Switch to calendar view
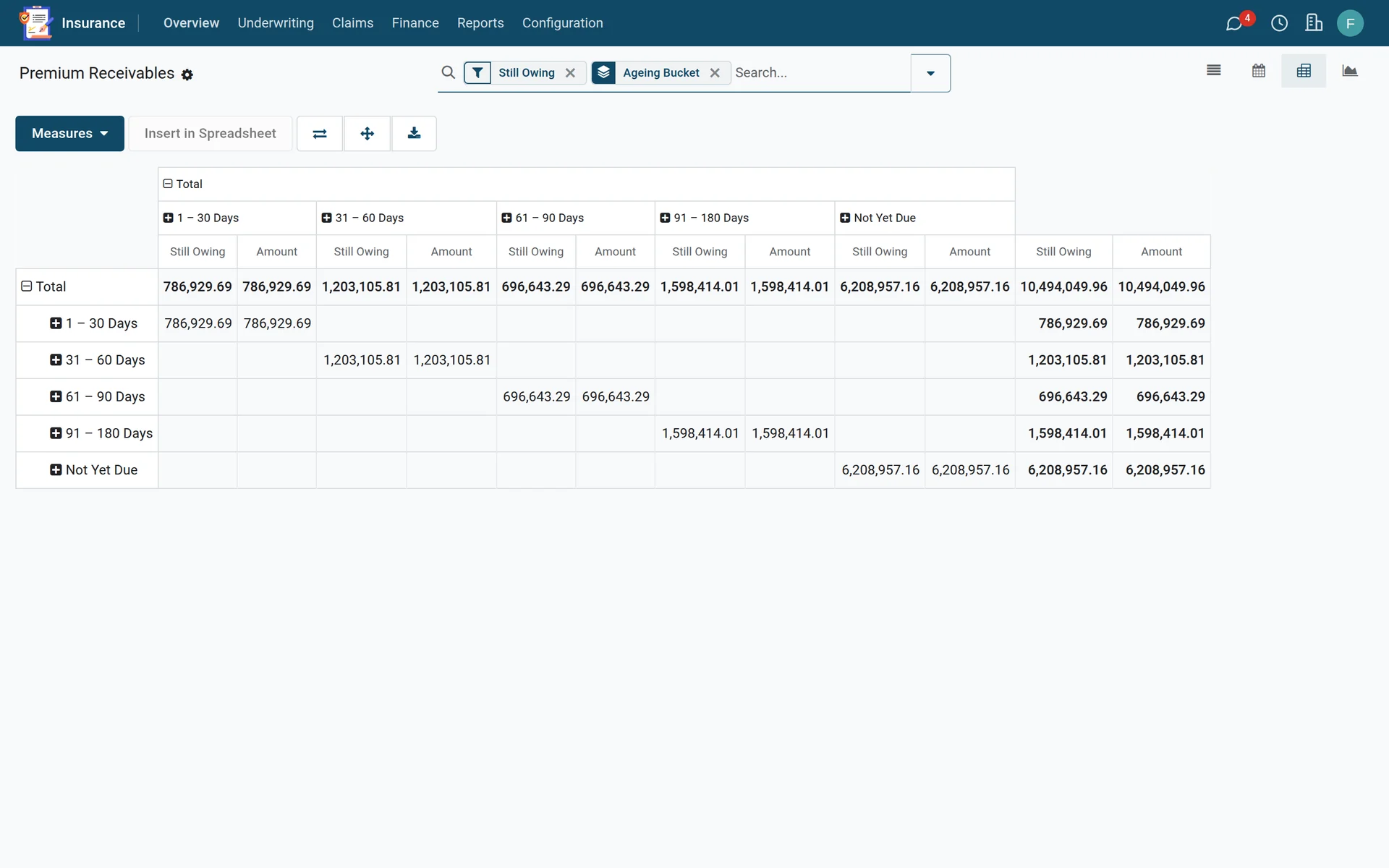The height and width of the screenshot is (868, 1389). click(1259, 71)
